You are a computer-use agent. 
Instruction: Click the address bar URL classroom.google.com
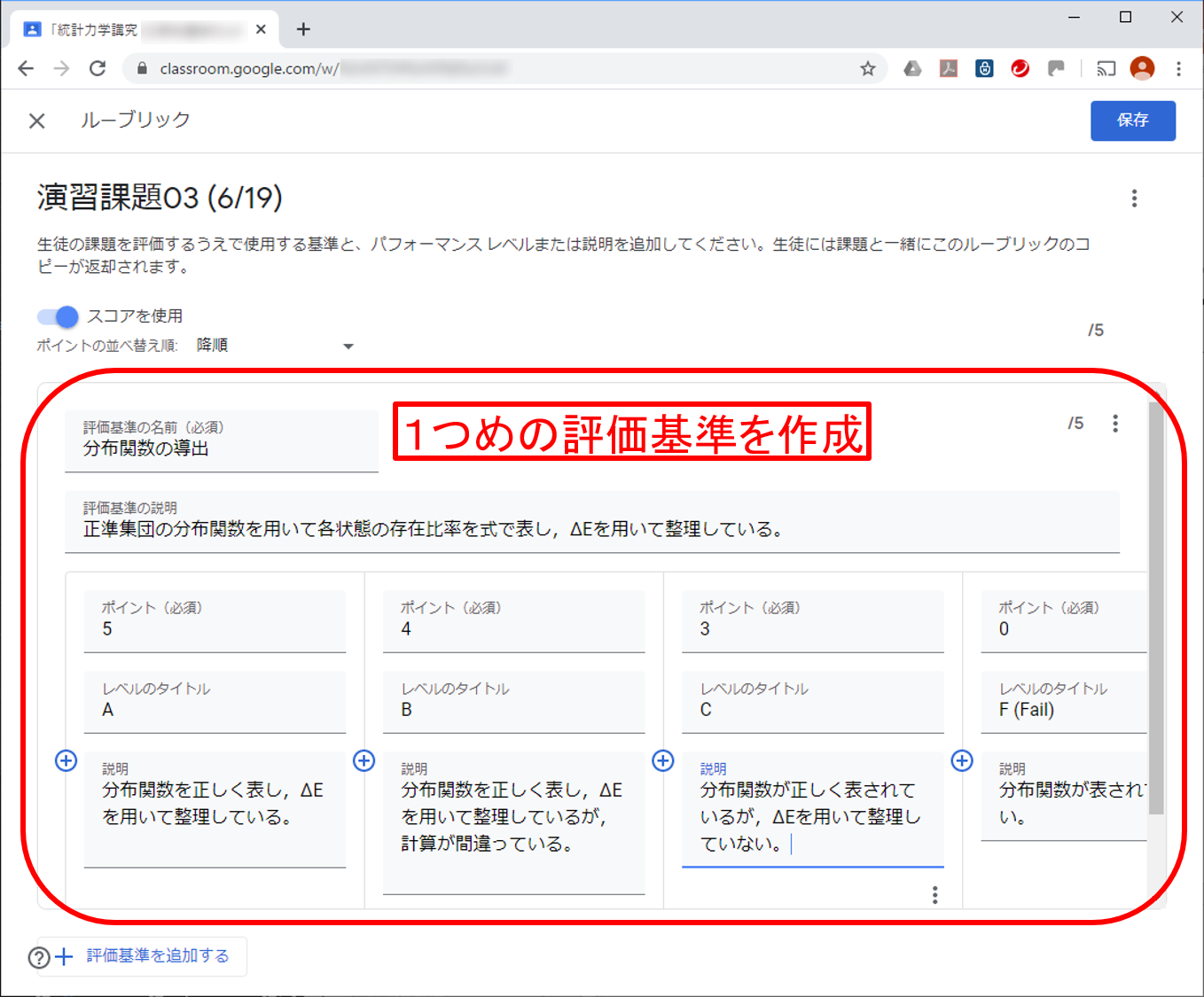249,68
